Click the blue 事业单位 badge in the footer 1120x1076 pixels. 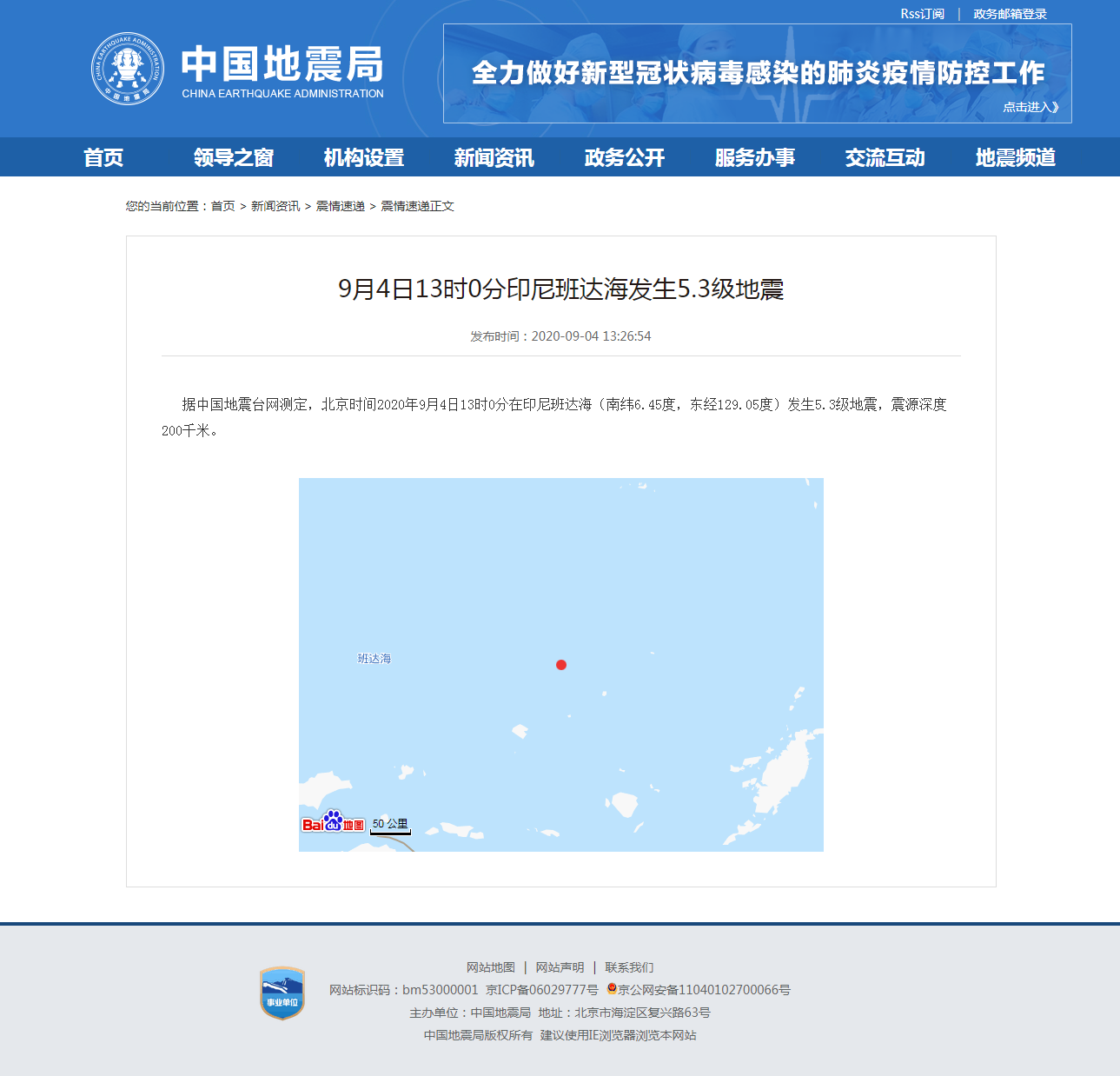coord(280,990)
